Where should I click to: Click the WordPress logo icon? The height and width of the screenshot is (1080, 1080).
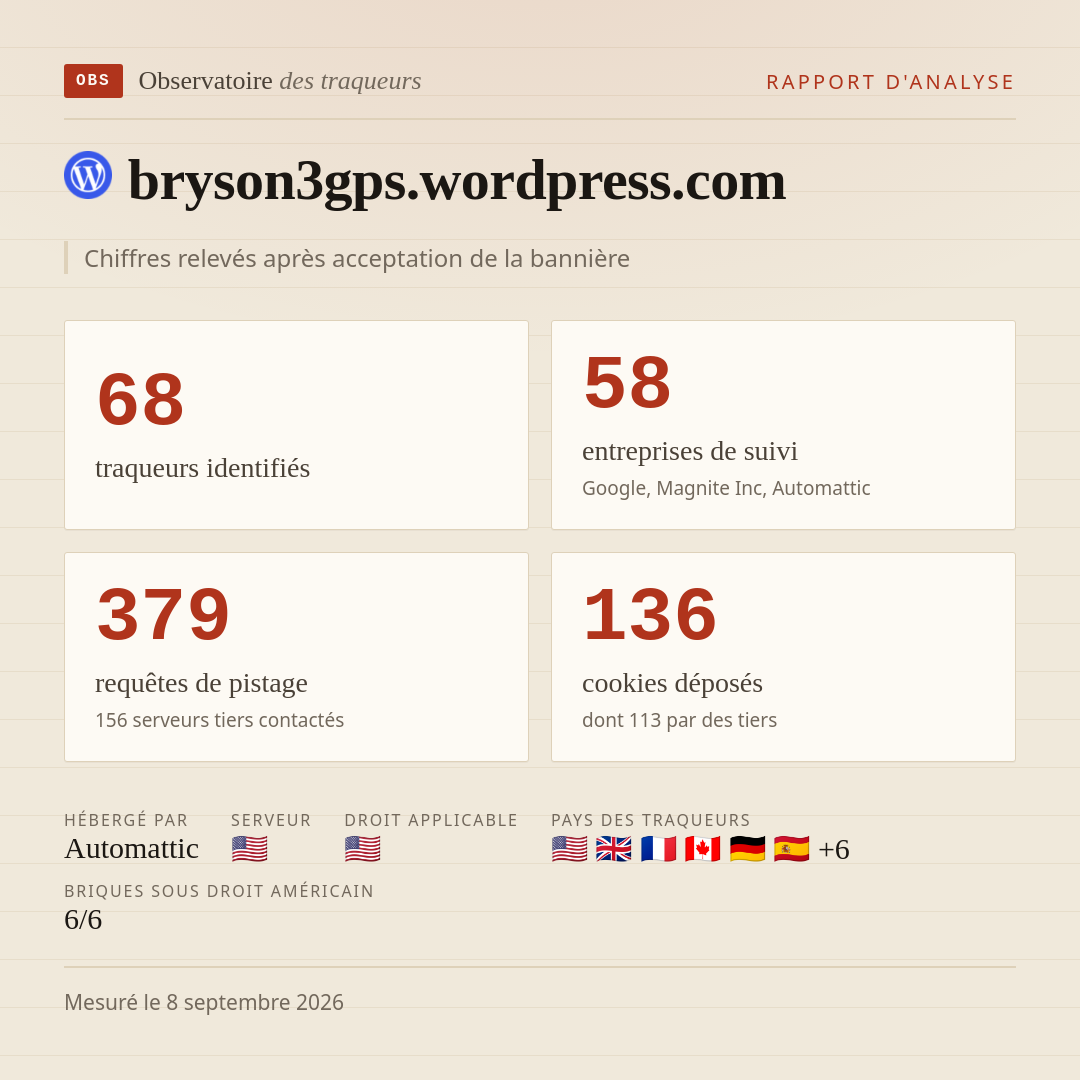[88, 175]
